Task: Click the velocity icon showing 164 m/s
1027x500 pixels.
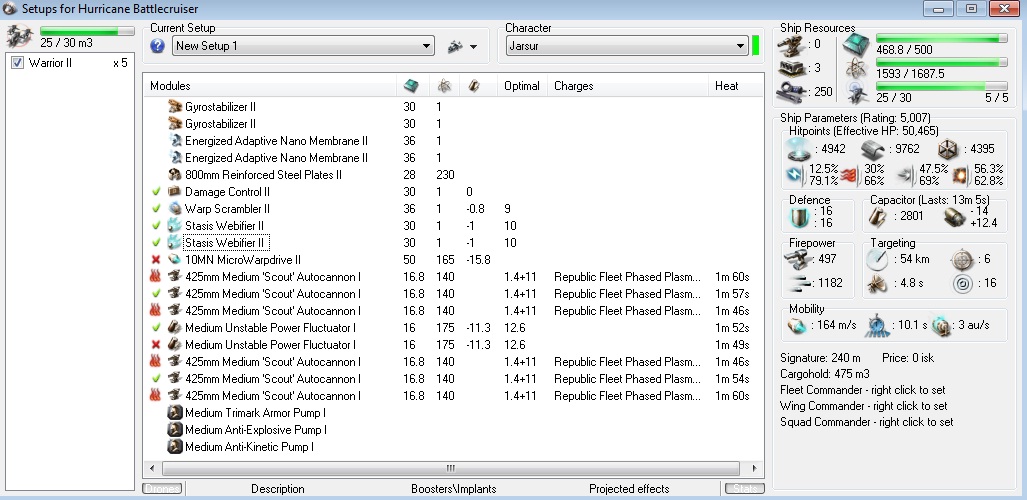Action: pyautogui.click(x=797, y=325)
